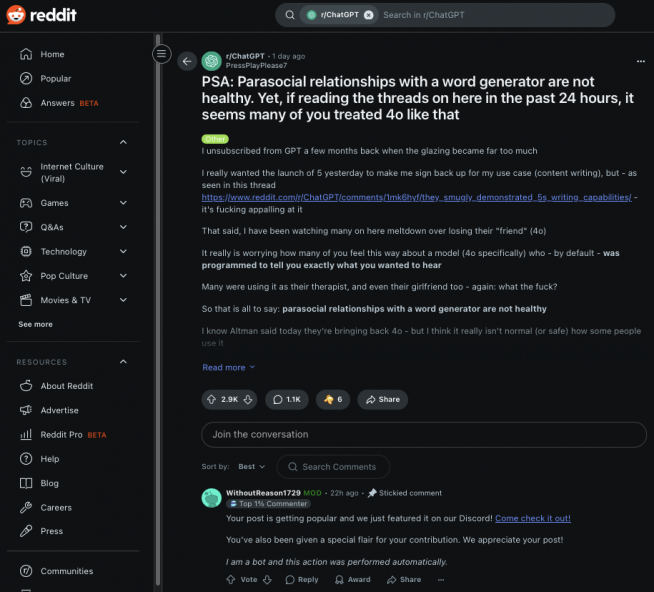The width and height of the screenshot is (654, 592).
Task: Open the Sort by Best dropdown
Action: tap(252, 466)
